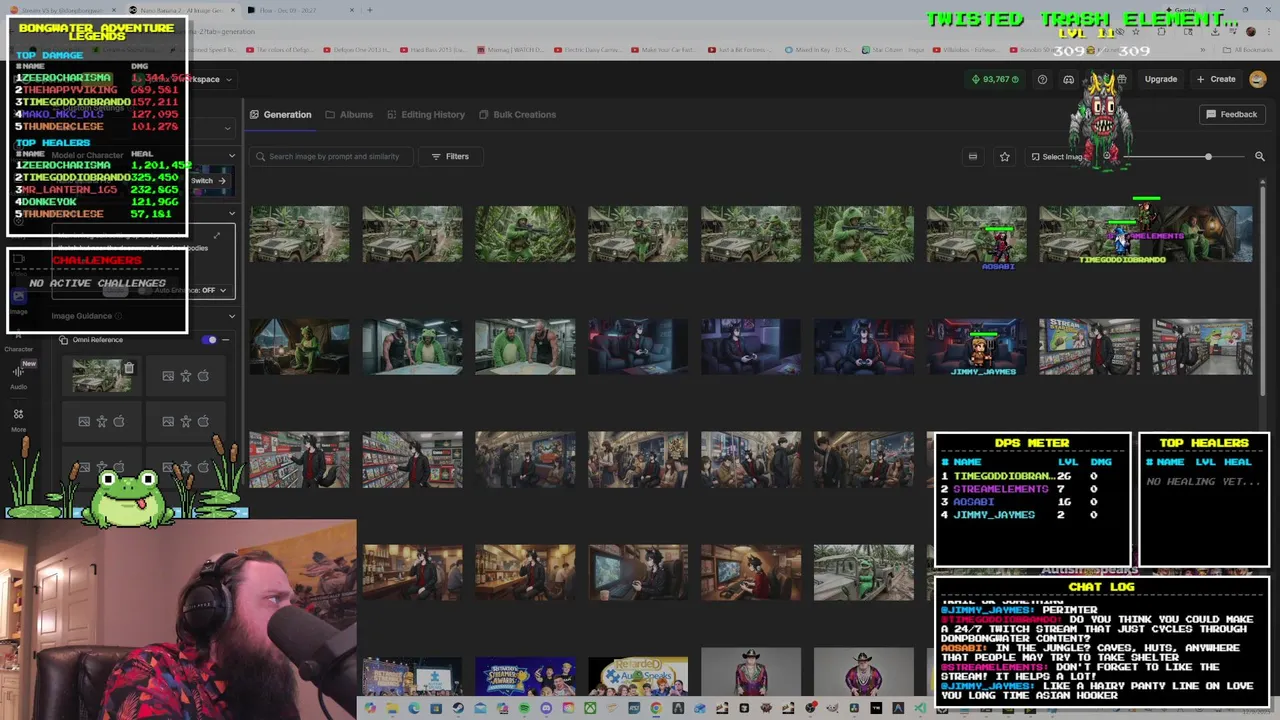Open the Editing History tab
This screenshot has height=720, width=1280.
pos(426,114)
